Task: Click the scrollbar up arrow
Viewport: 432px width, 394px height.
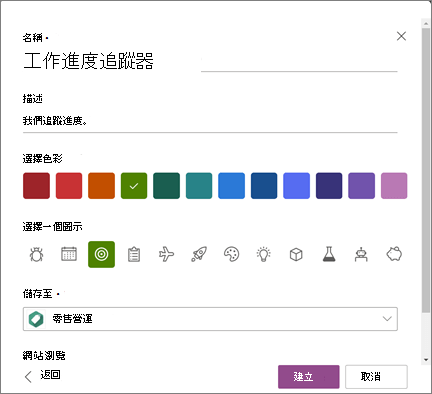Action: pos(426,23)
